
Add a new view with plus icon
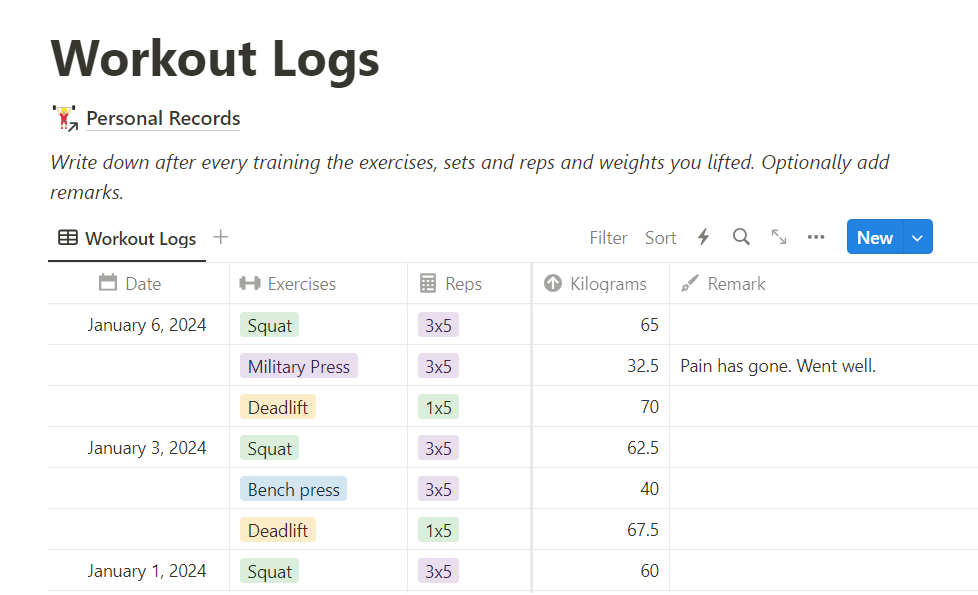(221, 237)
